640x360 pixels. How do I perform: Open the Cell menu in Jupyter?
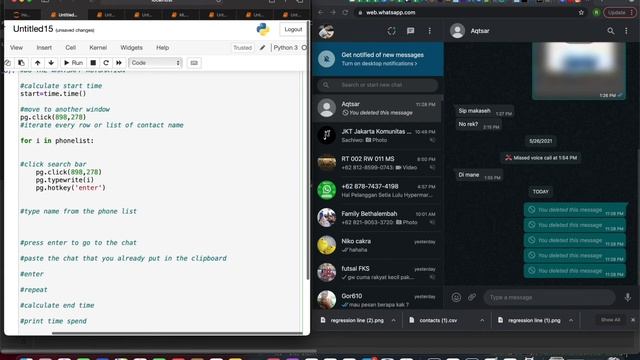coord(71,48)
